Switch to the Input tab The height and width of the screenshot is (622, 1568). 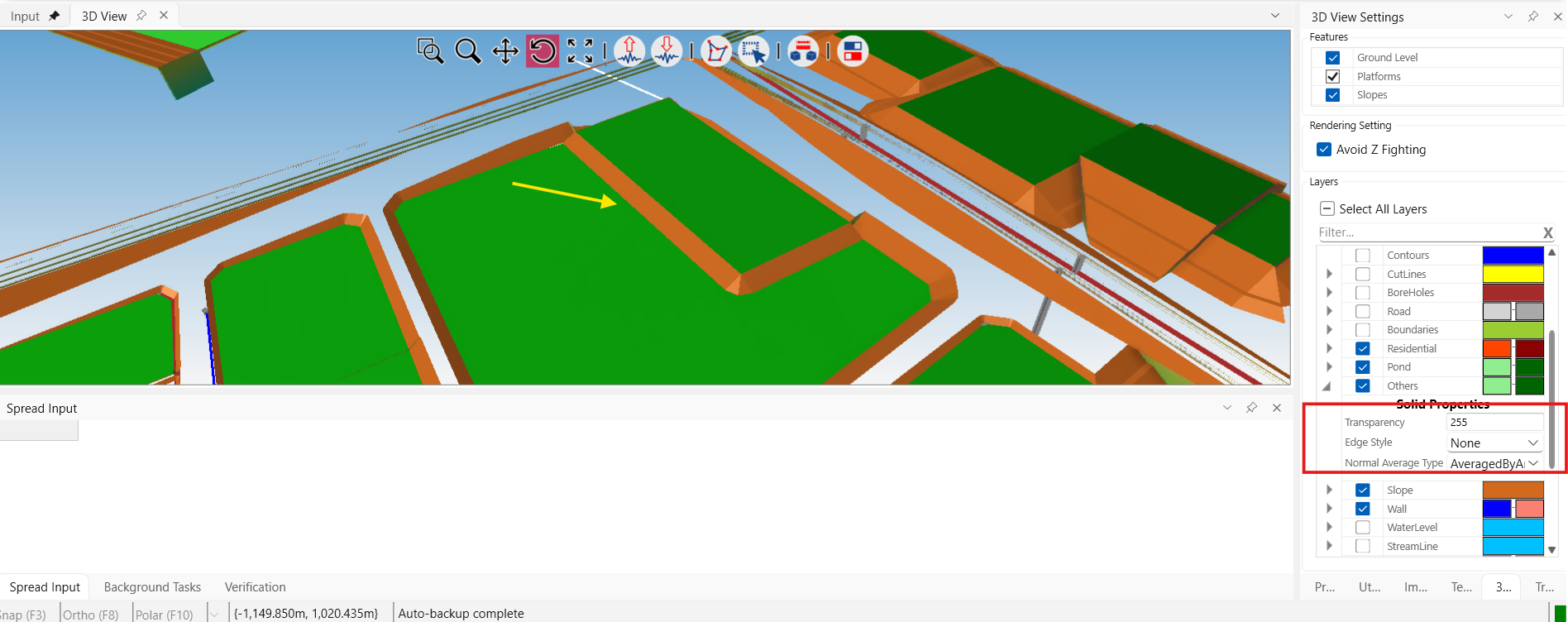point(25,17)
